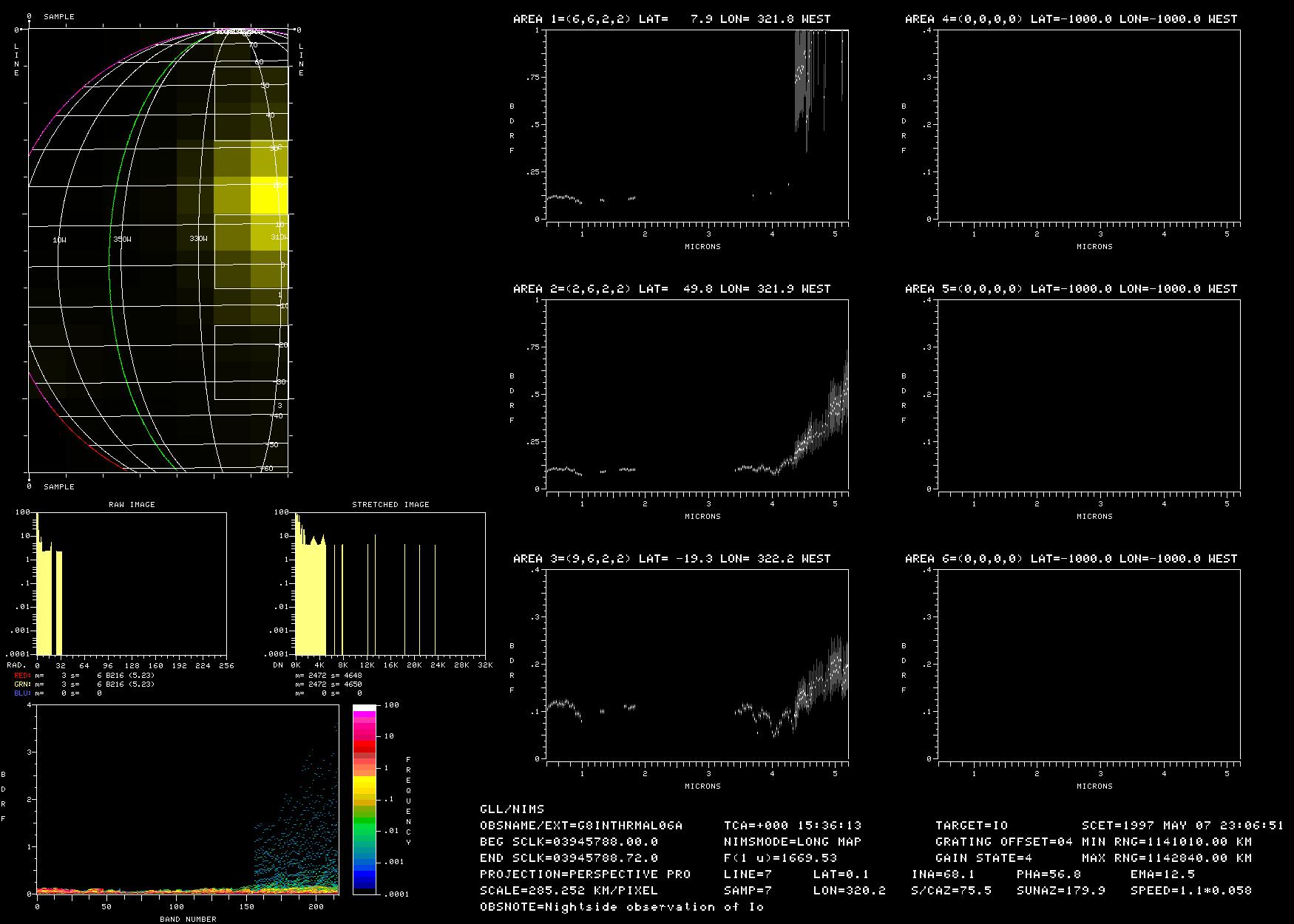
Task: Click the OBSNAME/EXT=G8INTHRMAL06A text
Action: coord(581,826)
